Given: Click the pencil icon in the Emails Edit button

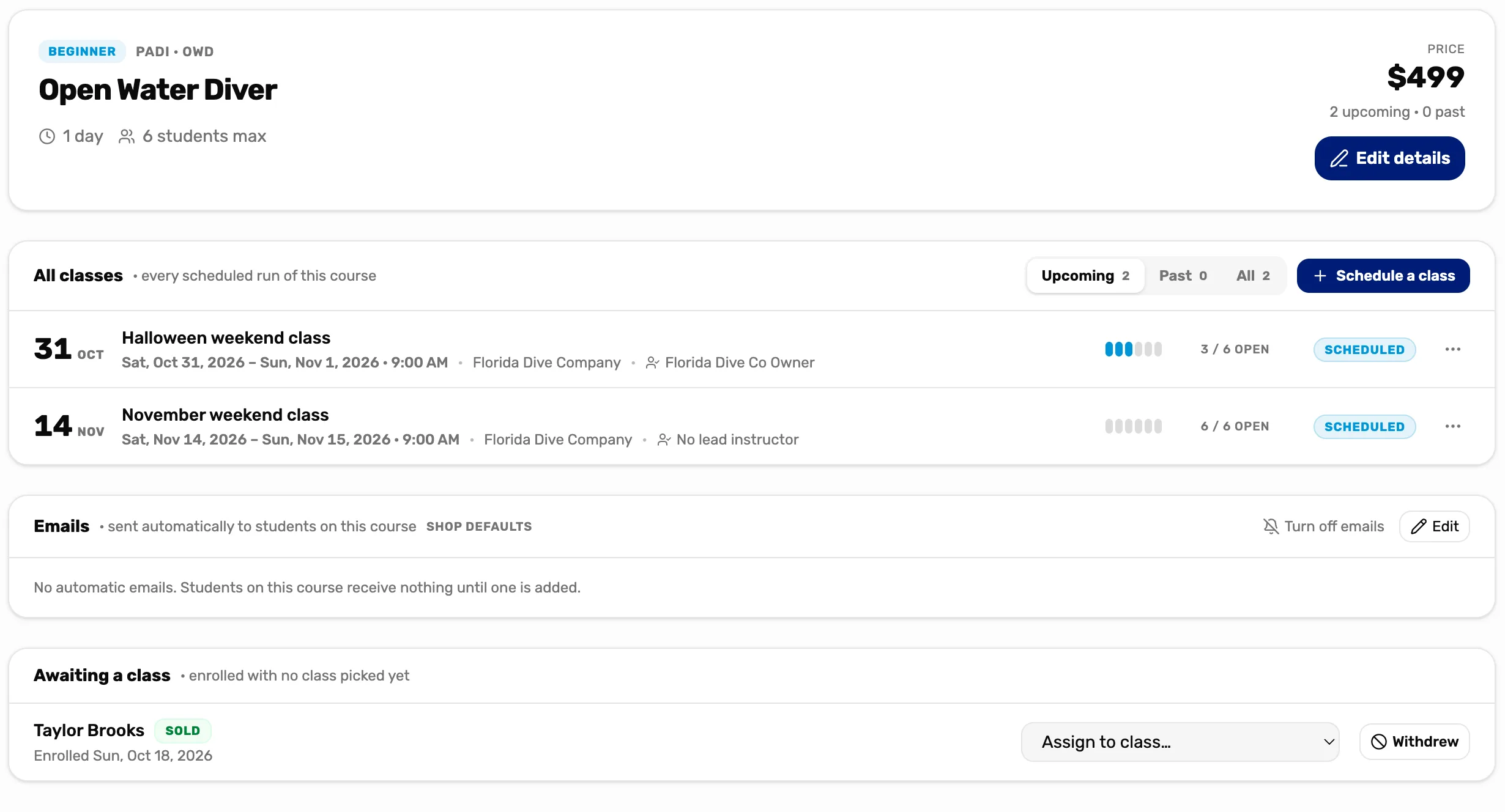Looking at the screenshot, I should tap(1419, 526).
